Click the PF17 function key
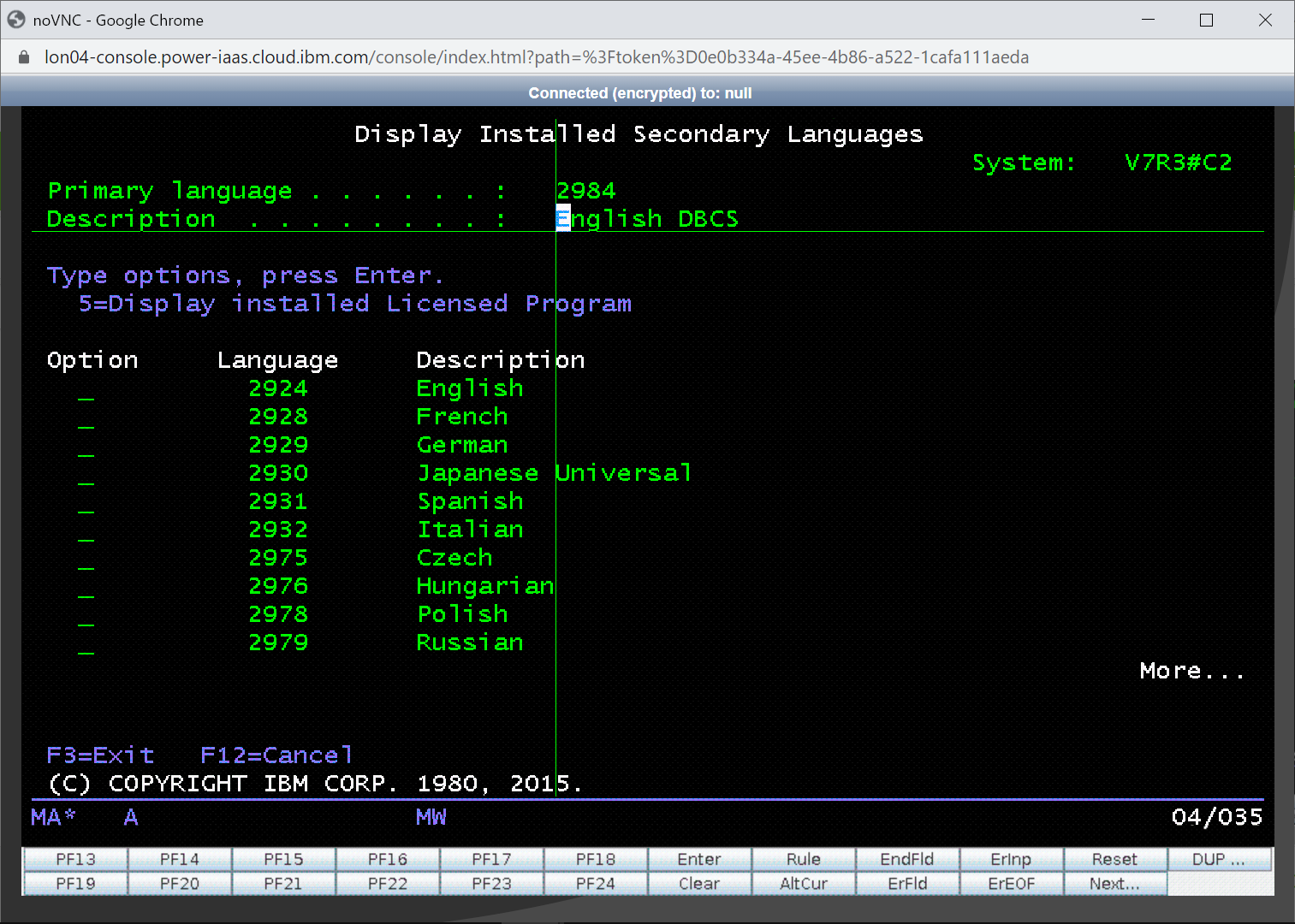This screenshot has width=1295, height=924. pyautogui.click(x=491, y=859)
